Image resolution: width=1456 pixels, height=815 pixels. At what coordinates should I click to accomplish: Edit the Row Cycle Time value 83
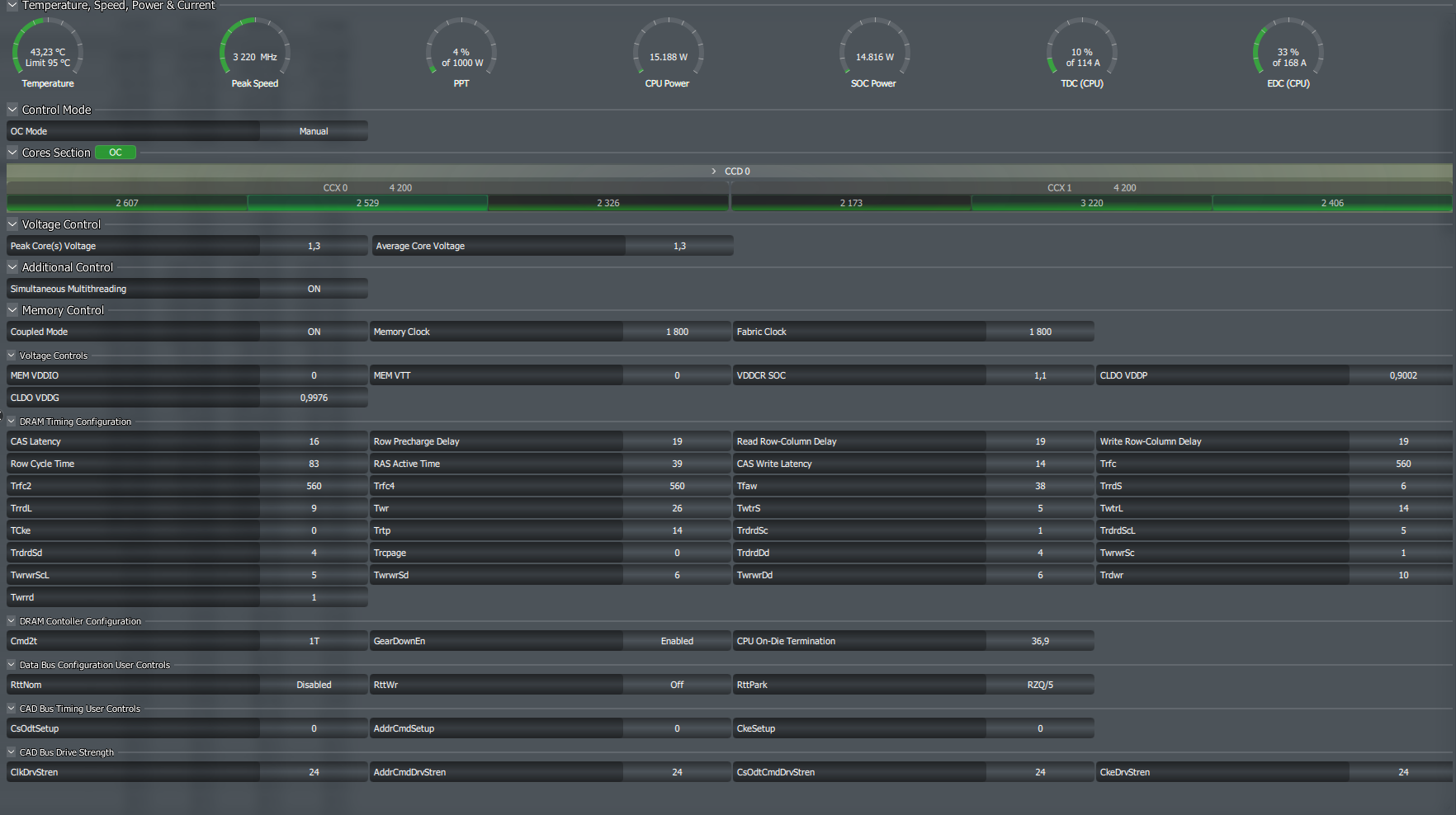[314, 464]
